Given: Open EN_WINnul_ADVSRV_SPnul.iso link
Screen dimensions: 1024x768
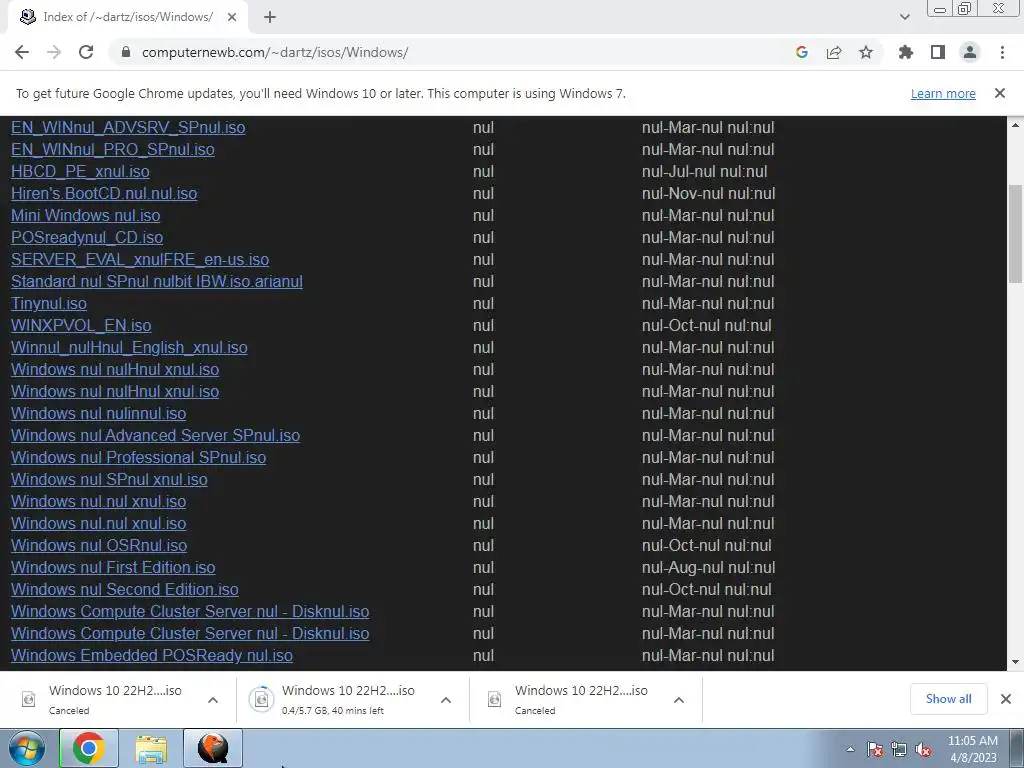Looking at the screenshot, I should pos(128,127).
